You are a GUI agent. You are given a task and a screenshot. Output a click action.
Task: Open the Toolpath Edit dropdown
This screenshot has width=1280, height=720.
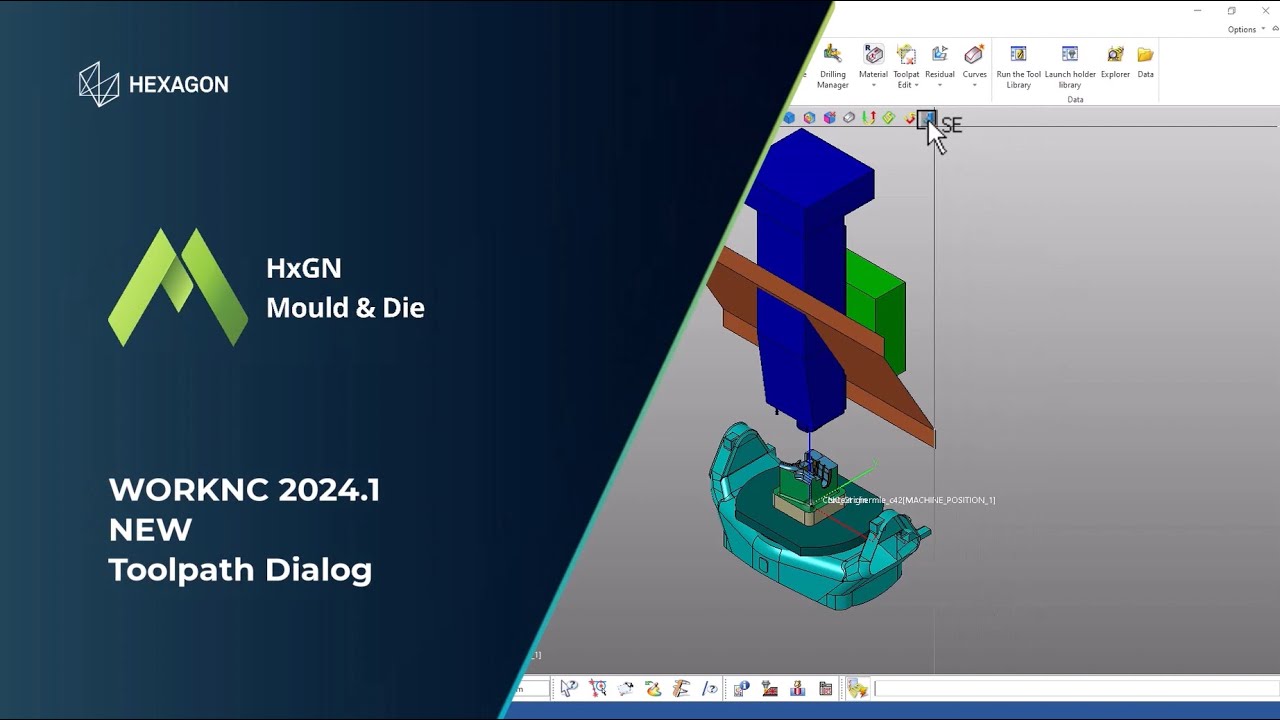click(906, 66)
